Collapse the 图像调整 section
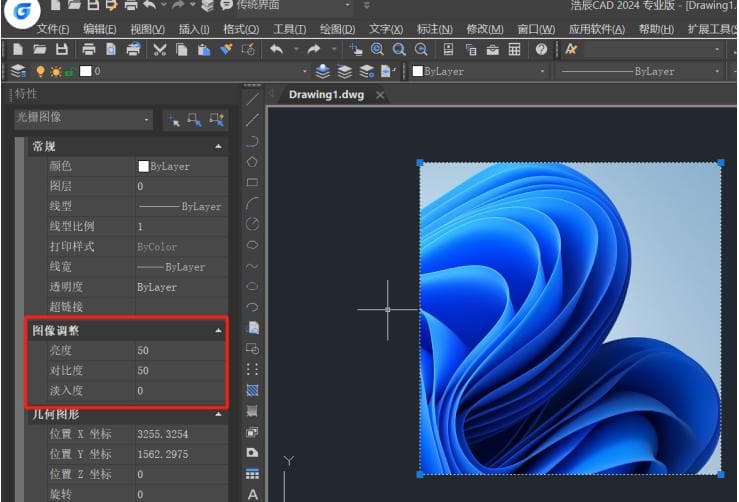Viewport: 739px width, 502px height. (x=218, y=331)
